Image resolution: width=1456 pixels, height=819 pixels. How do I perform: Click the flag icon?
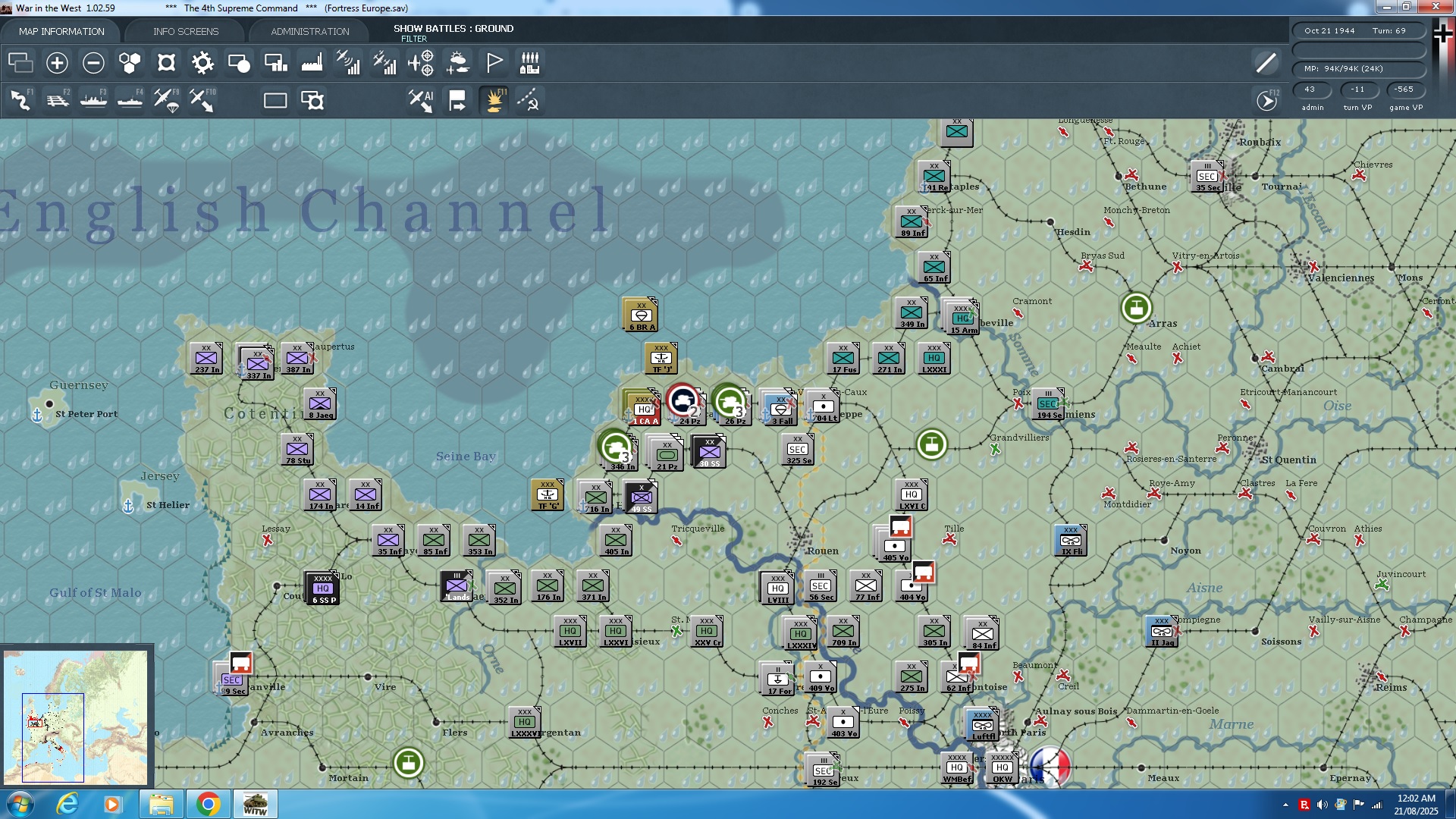(494, 63)
